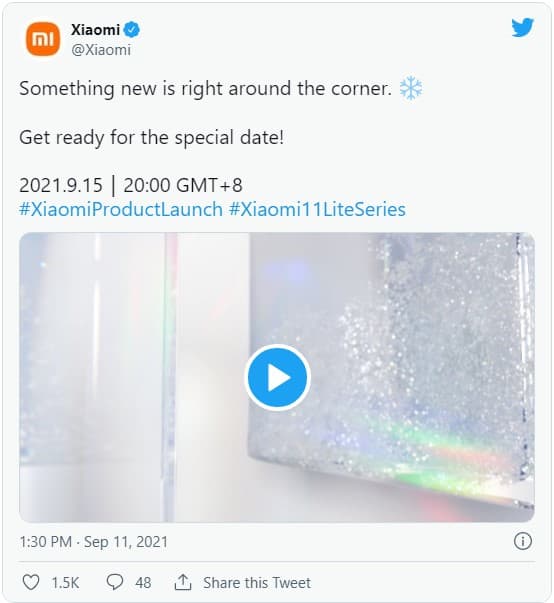Image resolution: width=554 pixels, height=603 pixels.
Task: Select Share this Tweet
Action: coord(257,583)
